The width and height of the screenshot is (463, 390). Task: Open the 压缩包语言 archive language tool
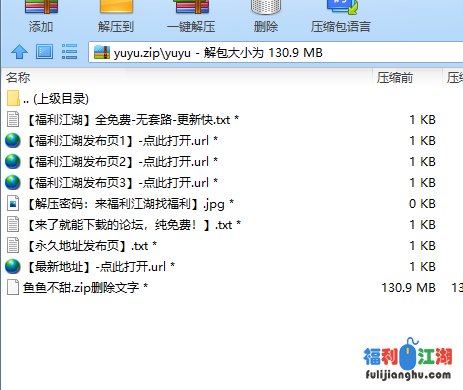tap(341, 7)
